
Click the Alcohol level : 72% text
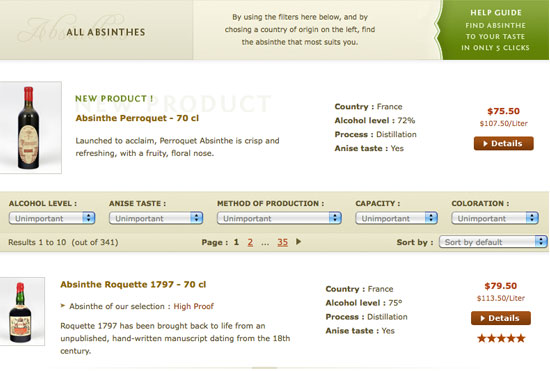(x=375, y=121)
